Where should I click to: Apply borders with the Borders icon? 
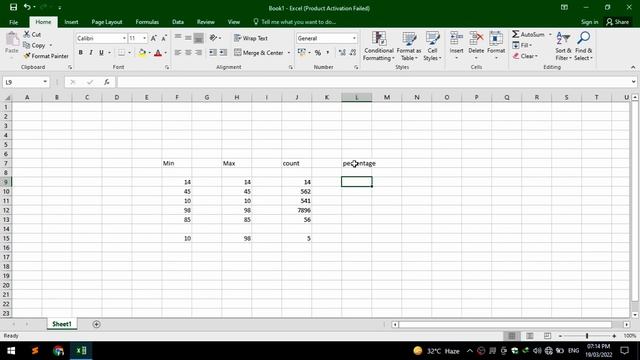click(121, 53)
